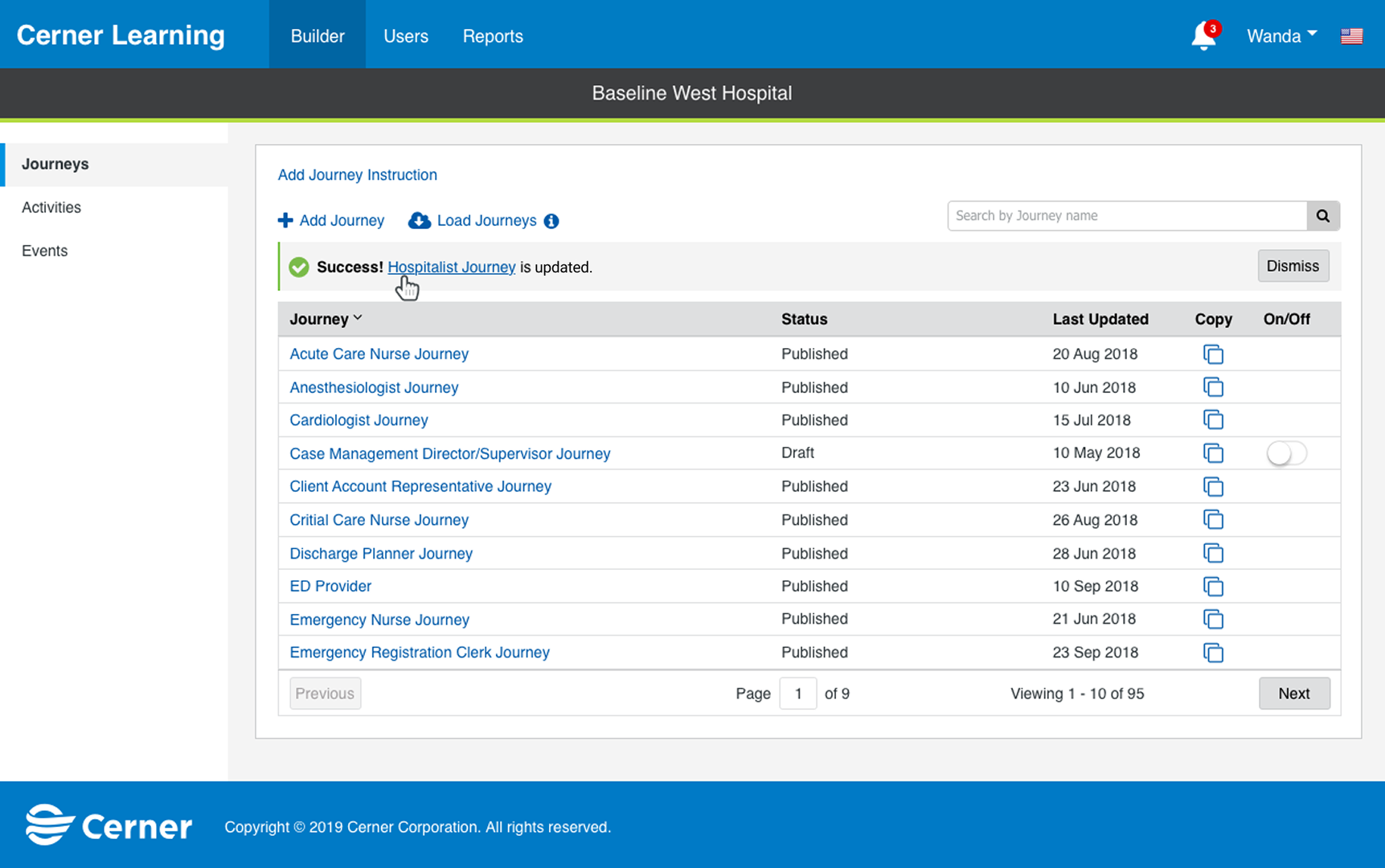Screen dimensions: 1385x868
Task: Toggle Case Management Director journey on
Action: coord(1286,453)
